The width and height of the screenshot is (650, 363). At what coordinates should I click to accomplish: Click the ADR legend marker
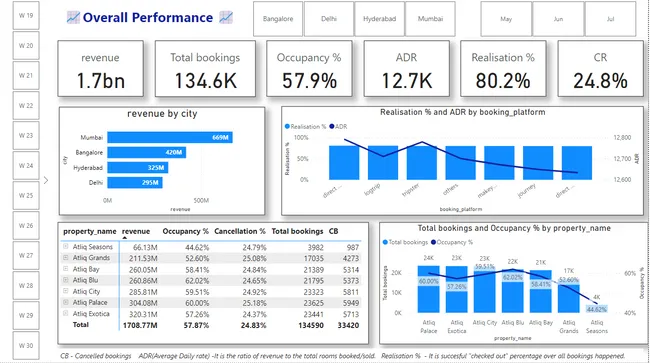click(332, 126)
